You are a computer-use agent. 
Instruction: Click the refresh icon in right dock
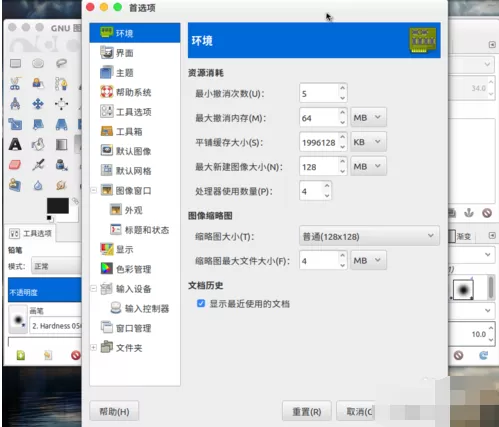click(x=484, y=355)
